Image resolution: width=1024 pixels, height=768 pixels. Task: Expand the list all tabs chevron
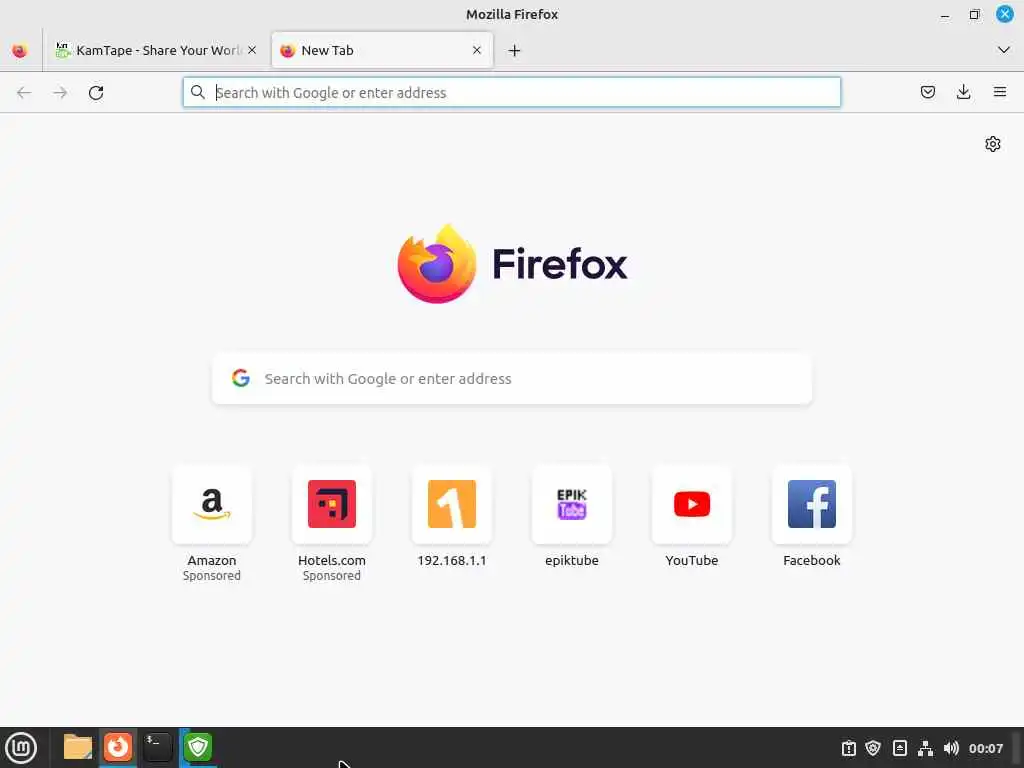(1004, 50)
